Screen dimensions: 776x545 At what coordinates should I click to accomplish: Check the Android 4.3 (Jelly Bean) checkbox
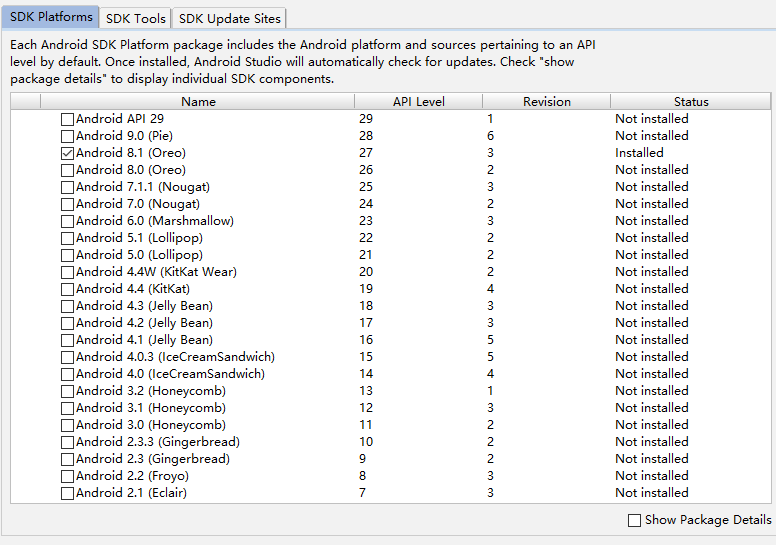point(67,306)
